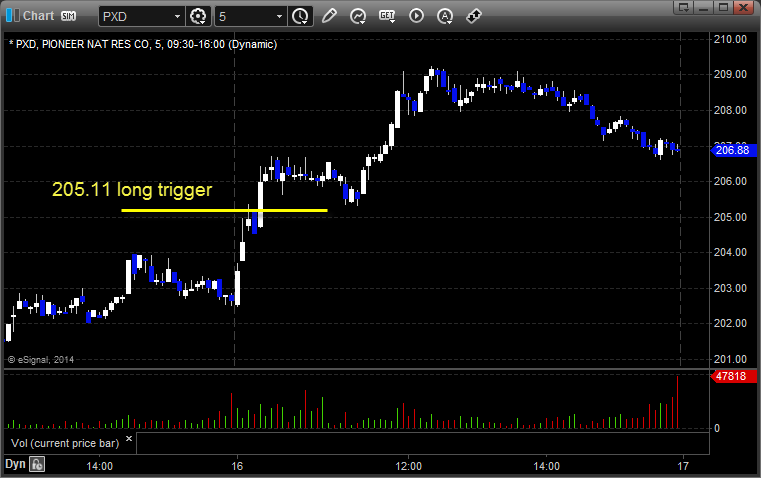Open the gear symbol settings menu

click(198, 16)
